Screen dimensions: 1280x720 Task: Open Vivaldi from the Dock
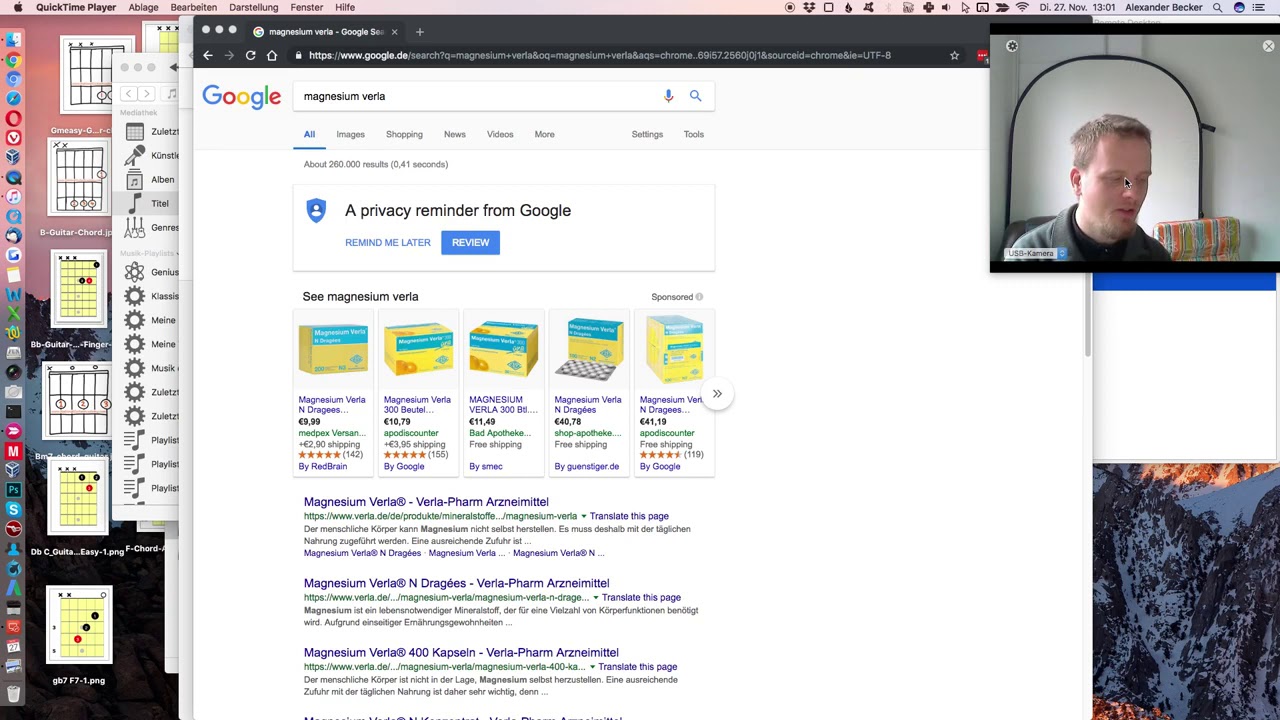(x=13, y=137)
